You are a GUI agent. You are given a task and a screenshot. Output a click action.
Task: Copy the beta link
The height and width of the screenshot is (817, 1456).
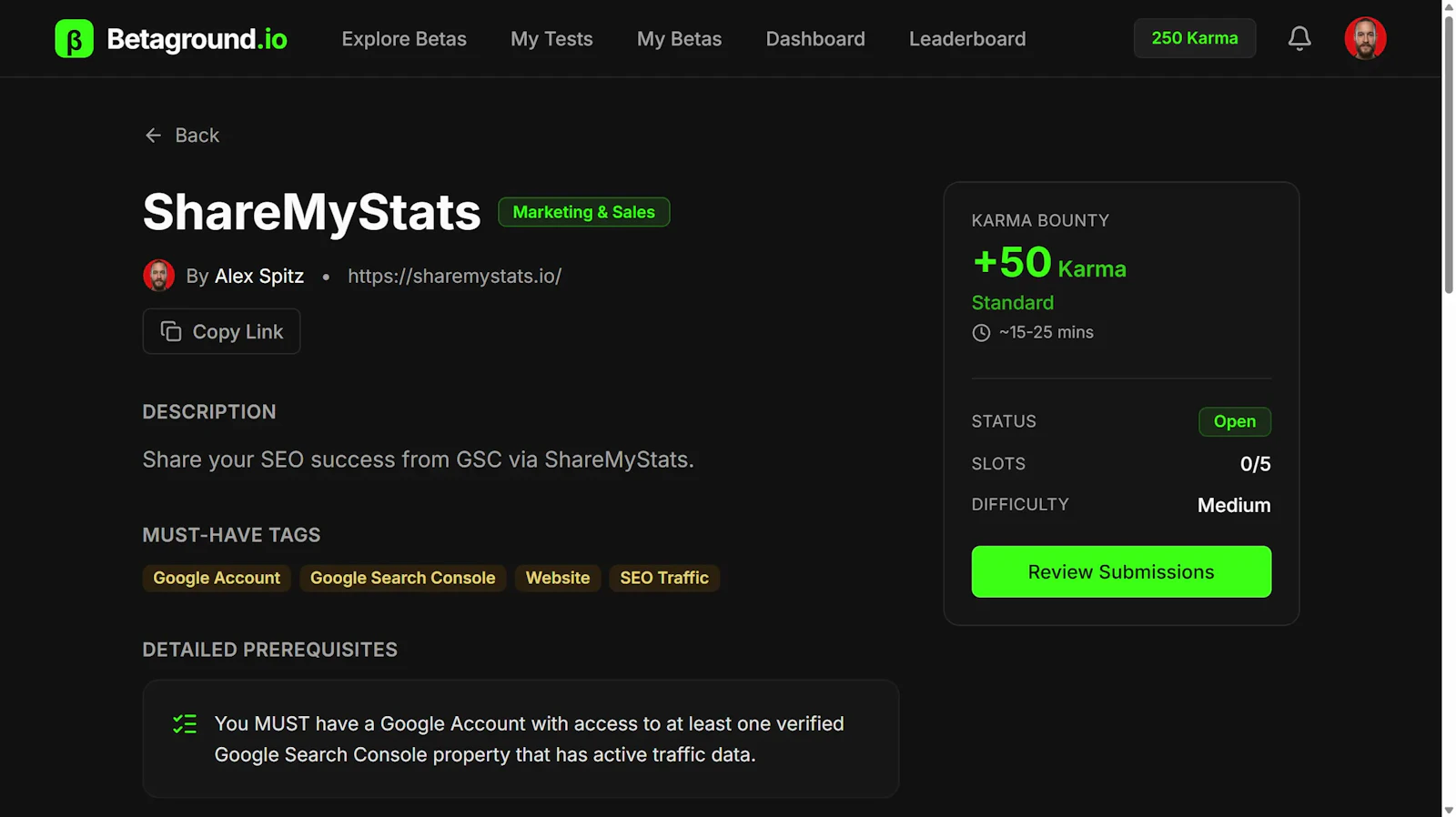pos(221,331)
